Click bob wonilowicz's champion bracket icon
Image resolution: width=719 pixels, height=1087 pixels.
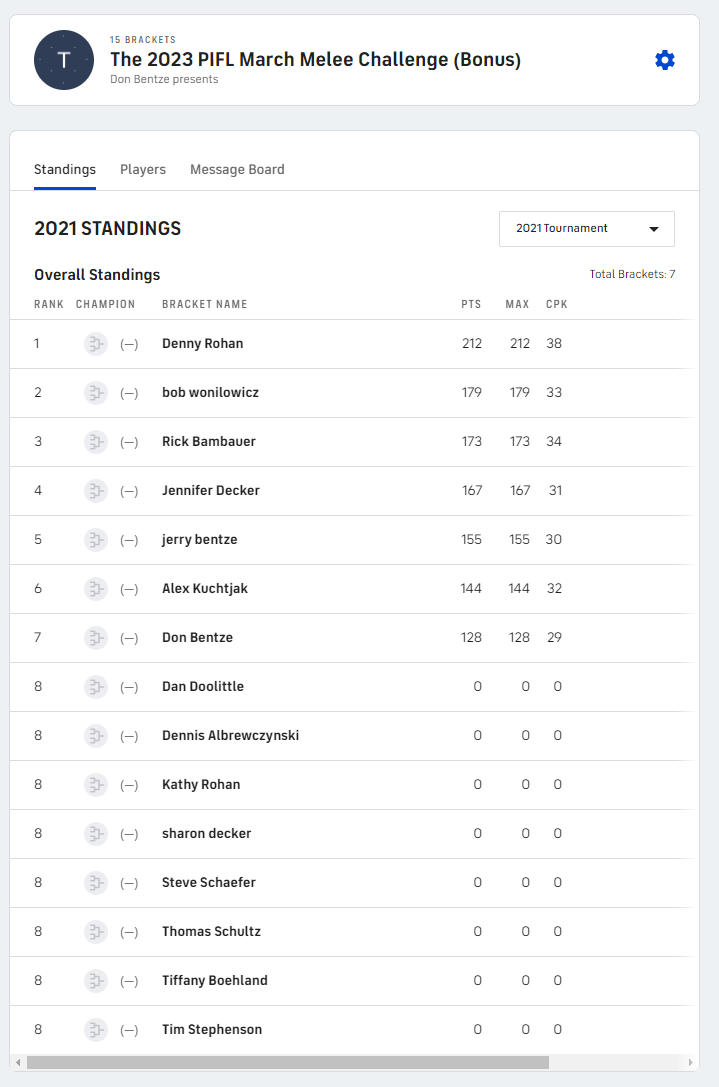pyautogui.click(x=96, y=393)
